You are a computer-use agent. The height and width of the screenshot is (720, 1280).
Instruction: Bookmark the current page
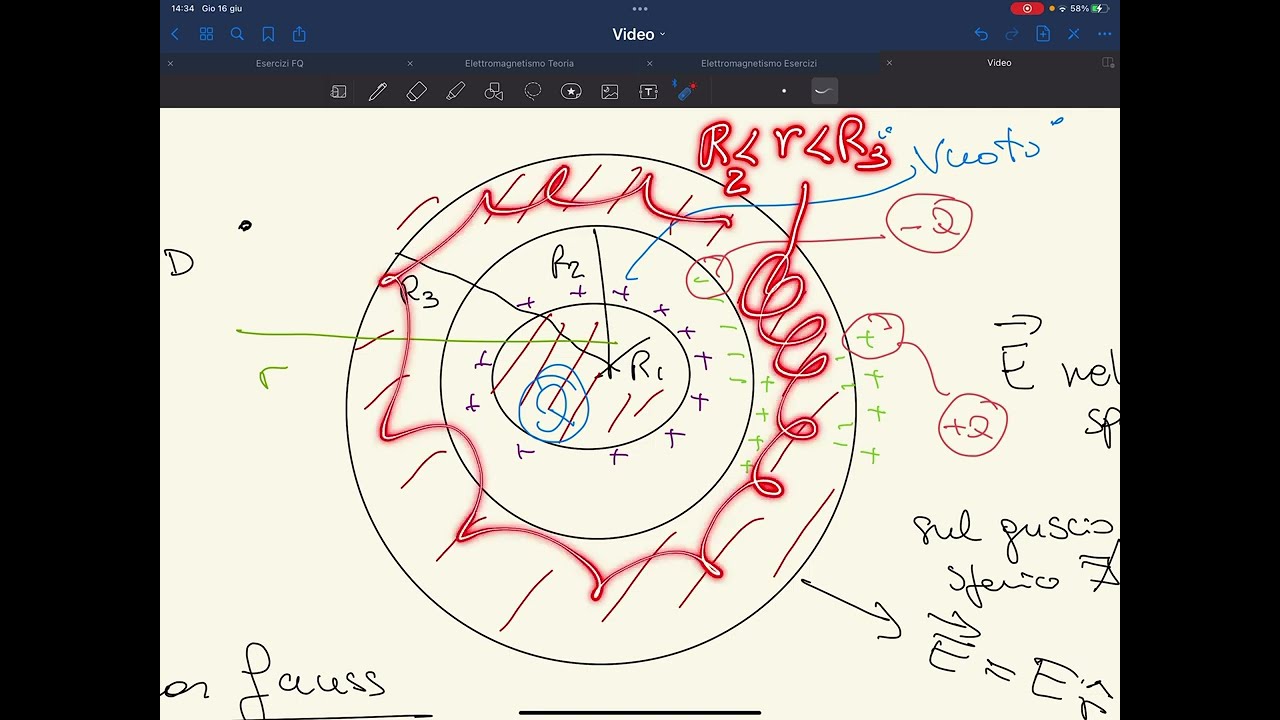coord(268,34)
